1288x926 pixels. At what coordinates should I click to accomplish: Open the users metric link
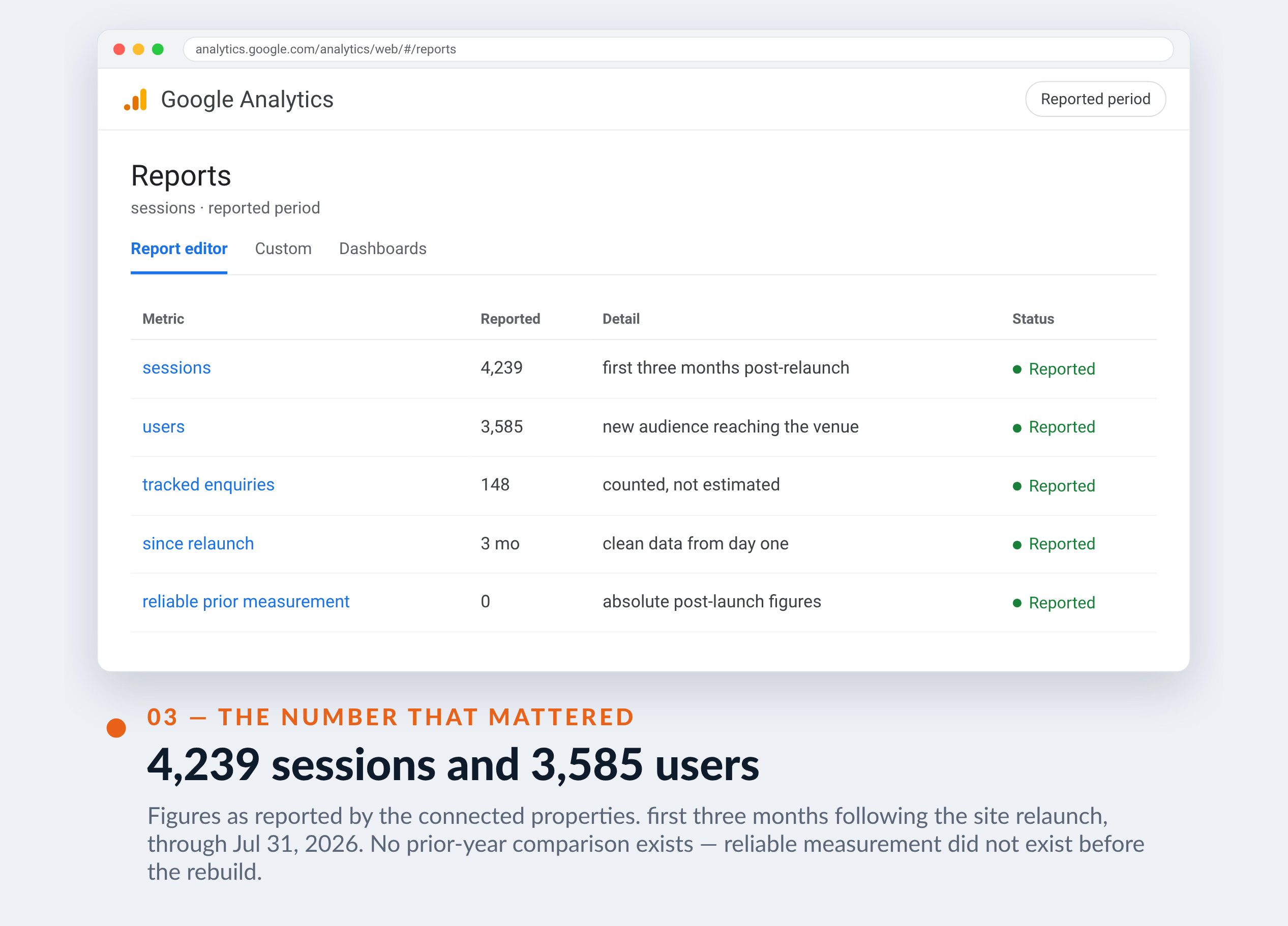click(x=164, y=427)
